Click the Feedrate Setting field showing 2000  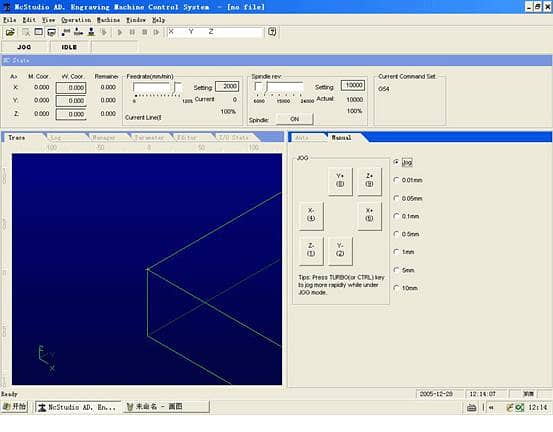[x=227, y=86]
